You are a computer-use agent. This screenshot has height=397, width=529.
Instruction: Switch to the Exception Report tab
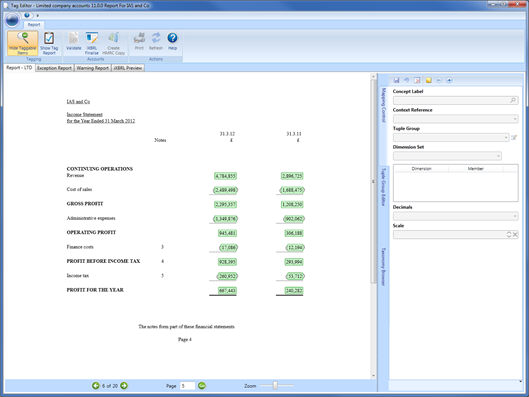pos(54,68)
